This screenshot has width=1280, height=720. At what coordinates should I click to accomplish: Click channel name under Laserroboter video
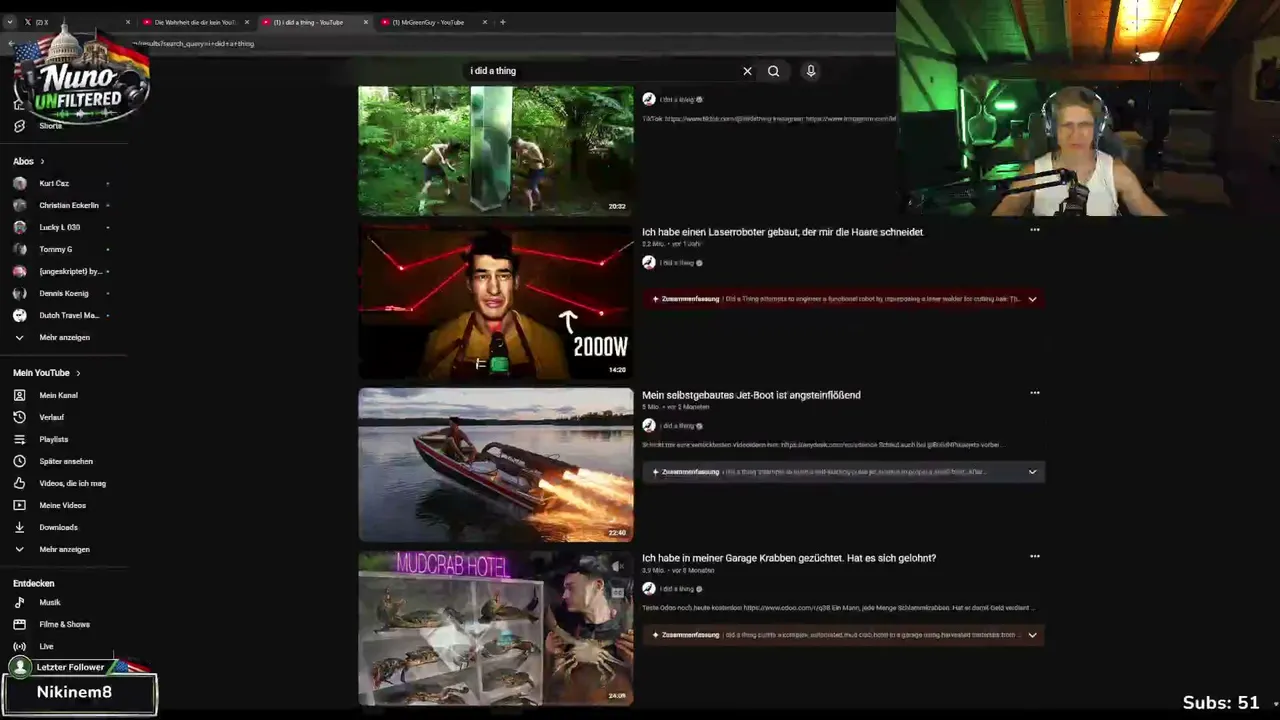(x=677, y=263)
